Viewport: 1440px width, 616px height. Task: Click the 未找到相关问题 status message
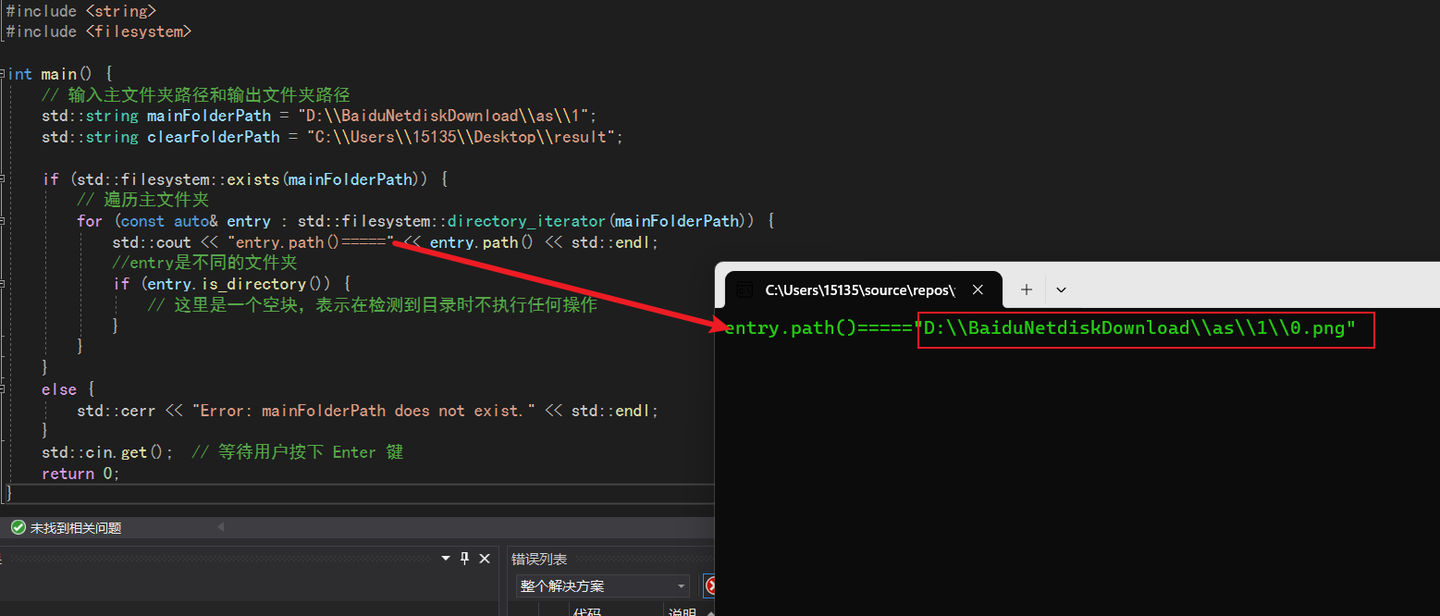pos(74,526)
